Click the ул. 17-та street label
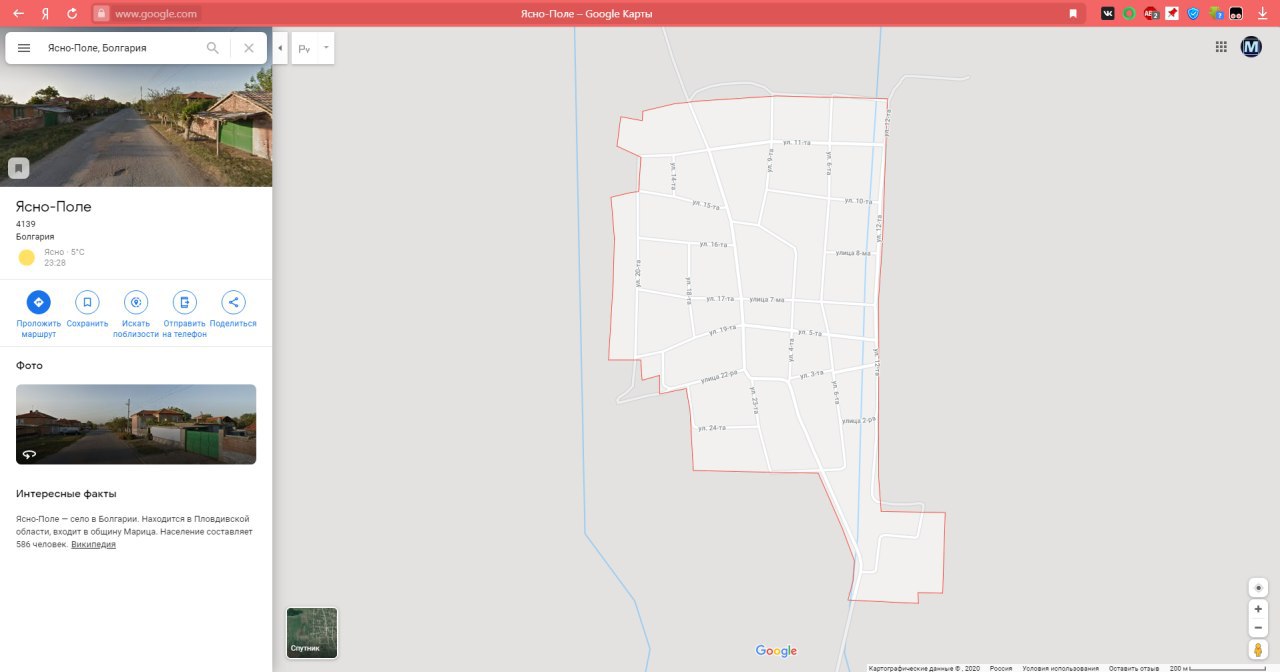 [720, 299]
